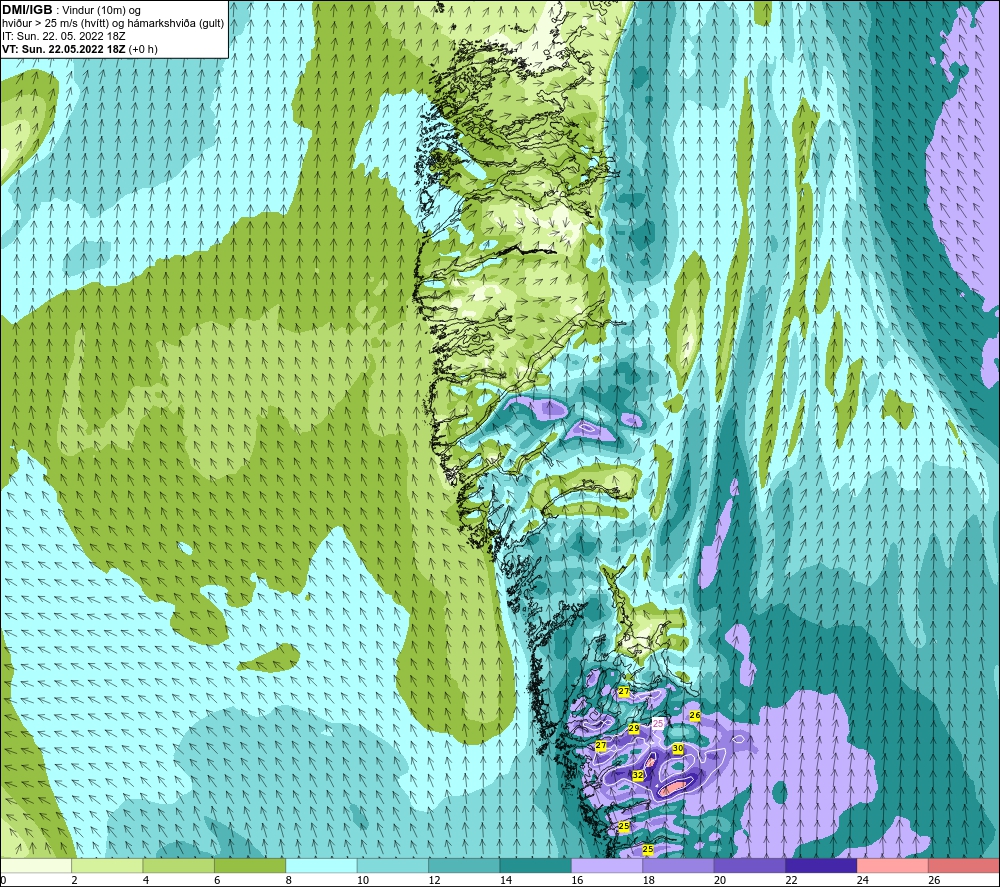Click the 20–22 m/s violet legend swatch

tap(750, 866)
